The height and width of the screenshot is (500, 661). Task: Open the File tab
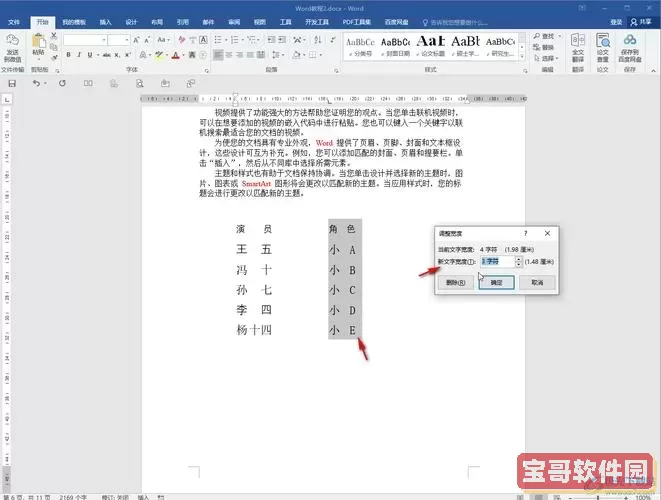coord(14,22)
